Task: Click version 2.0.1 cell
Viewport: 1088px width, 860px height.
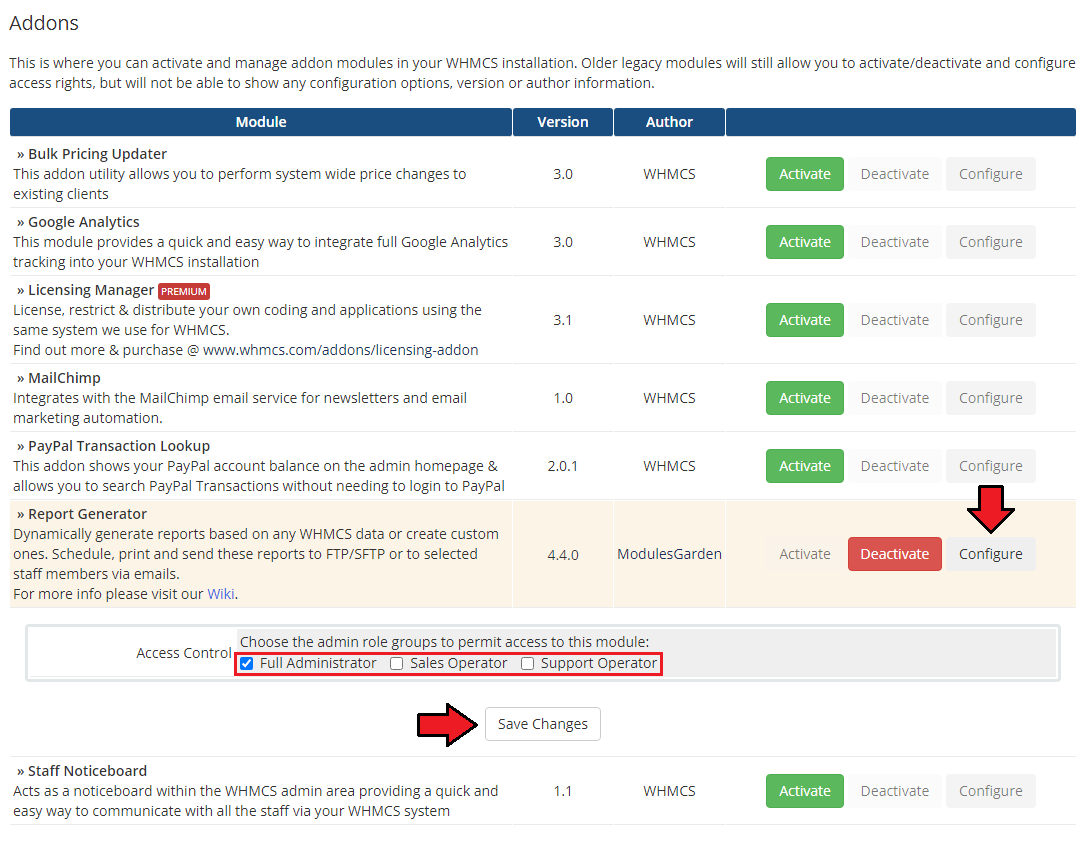Action: pos(563,466)
